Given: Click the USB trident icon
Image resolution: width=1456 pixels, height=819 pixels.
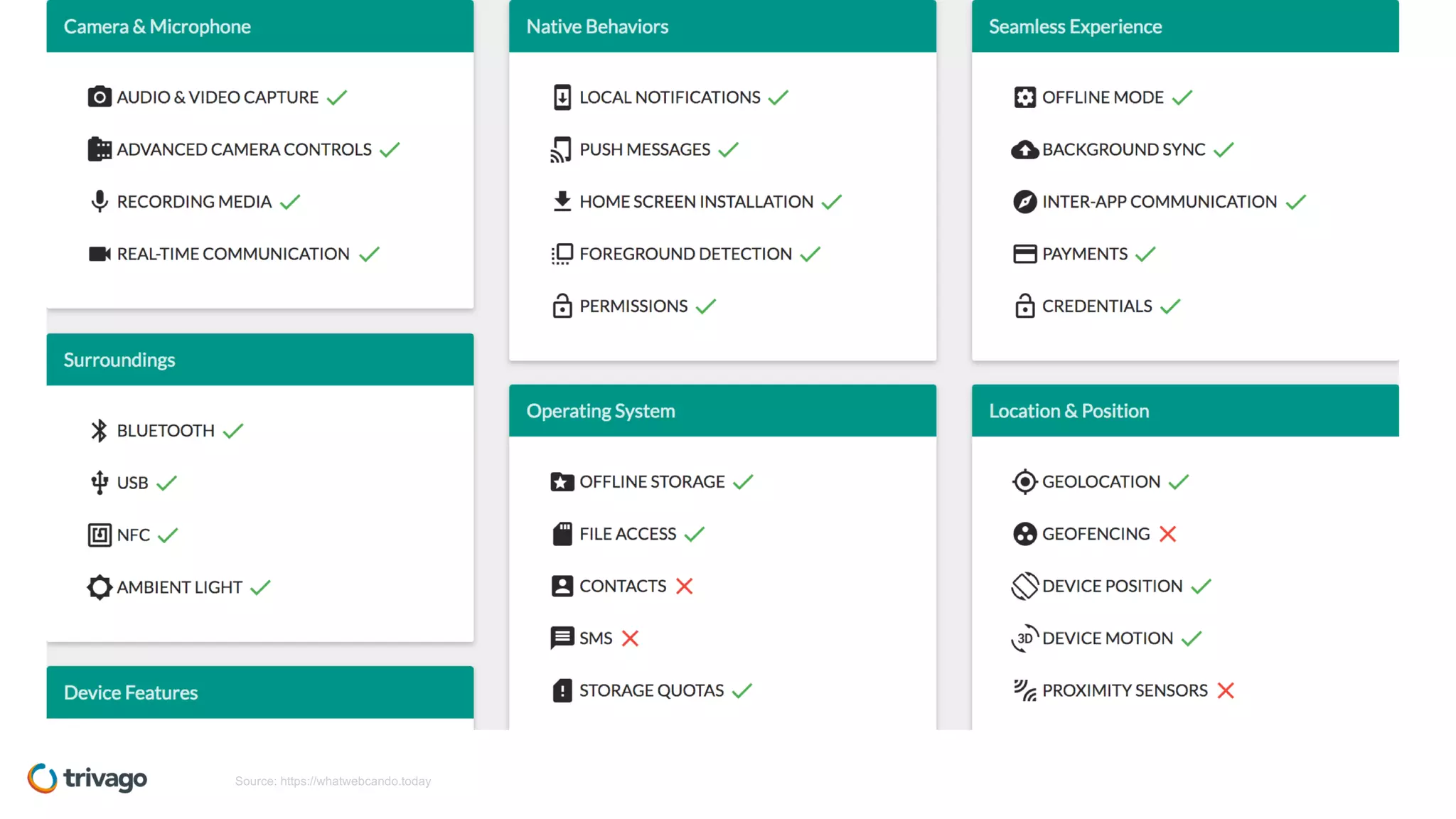Looking at the screenshot, I should coord(100,482).
